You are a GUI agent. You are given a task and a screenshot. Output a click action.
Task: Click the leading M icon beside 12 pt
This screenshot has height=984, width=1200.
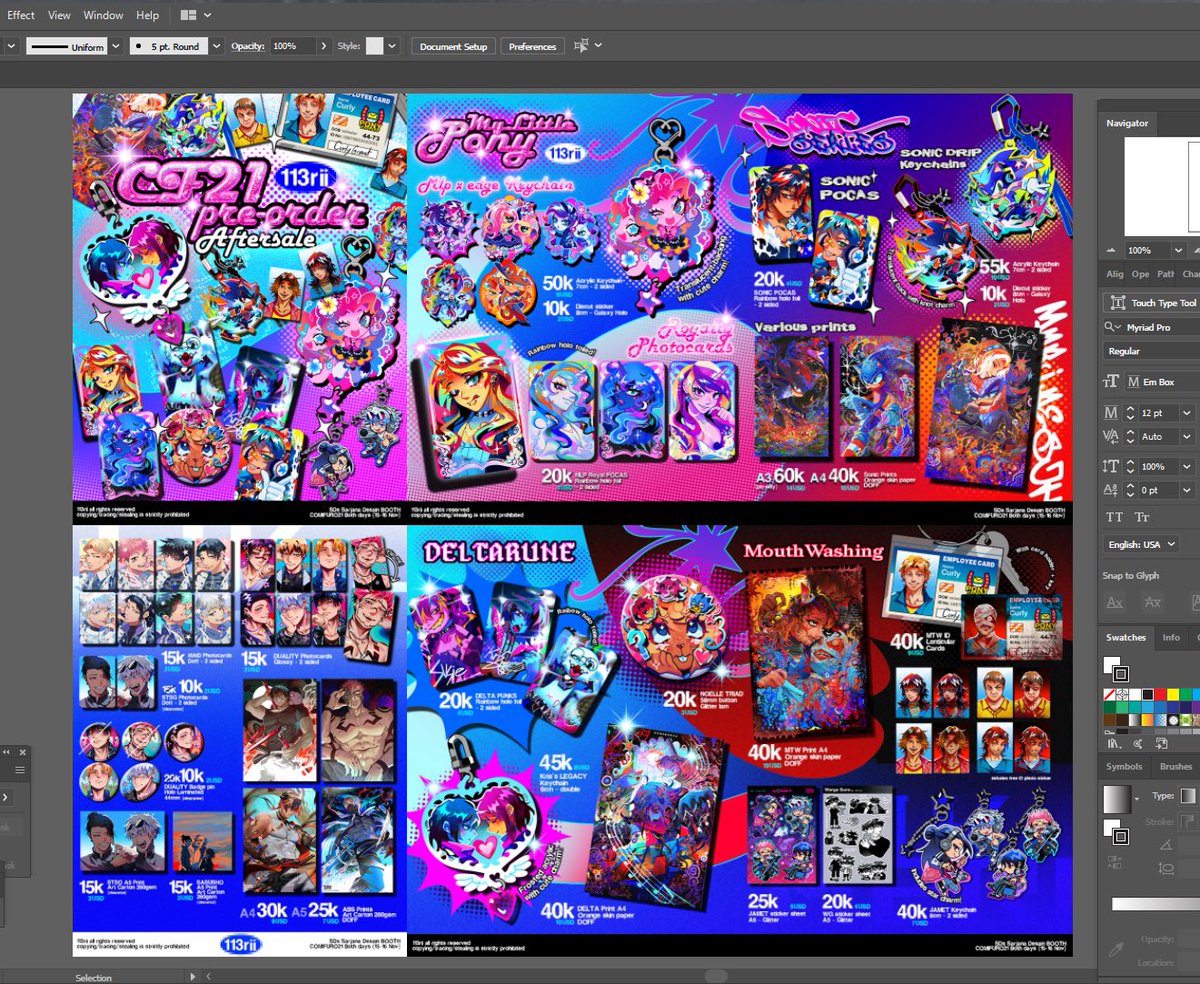coord(1111,413)
